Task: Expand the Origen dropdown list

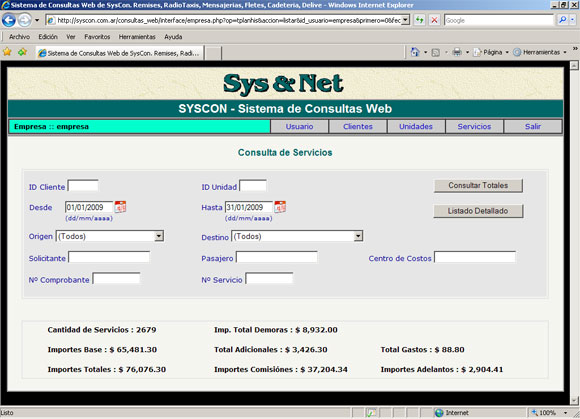Action: 159,236
